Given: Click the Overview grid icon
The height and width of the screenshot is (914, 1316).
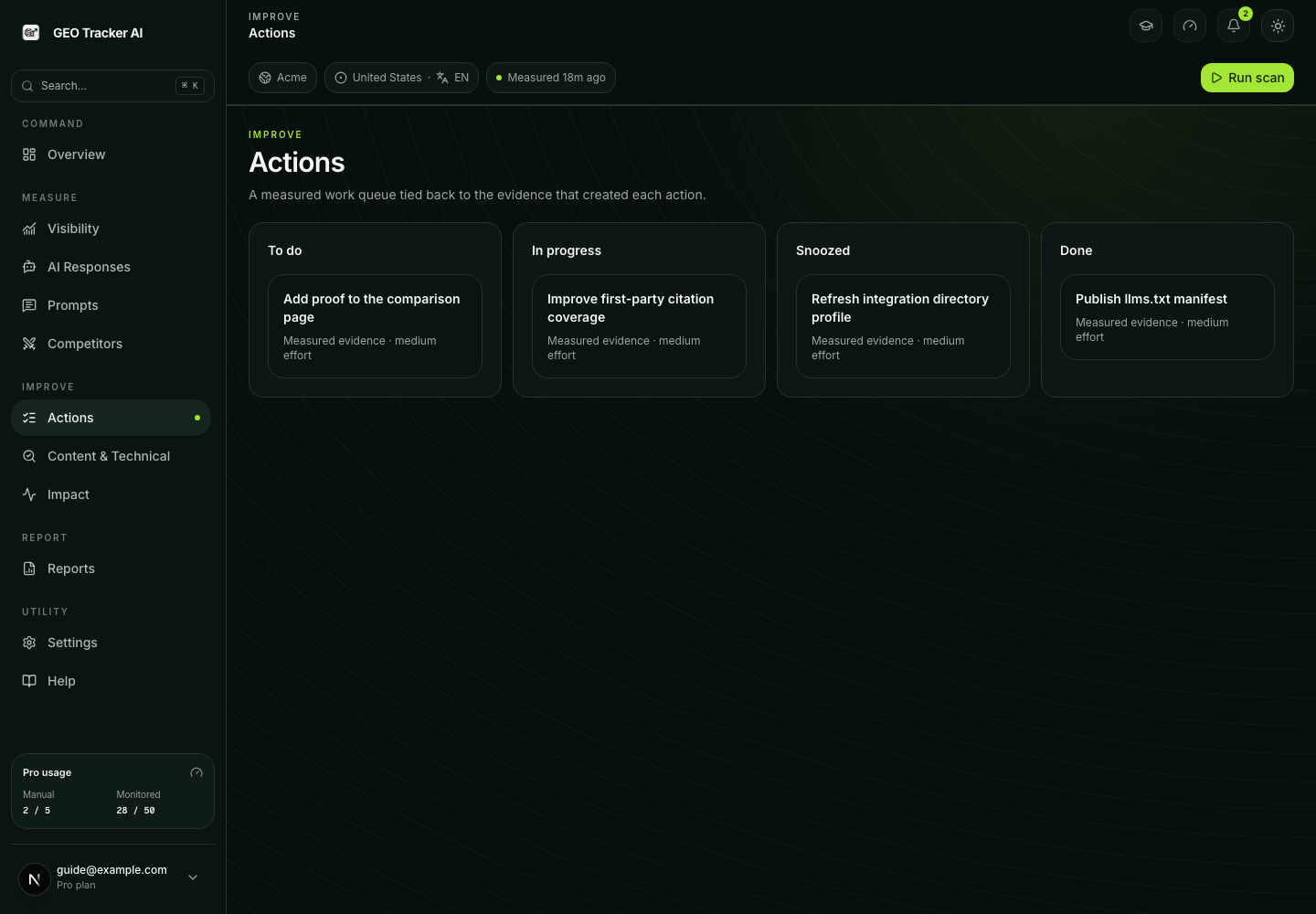Looking at the screenshot, I should click(29, 154).
